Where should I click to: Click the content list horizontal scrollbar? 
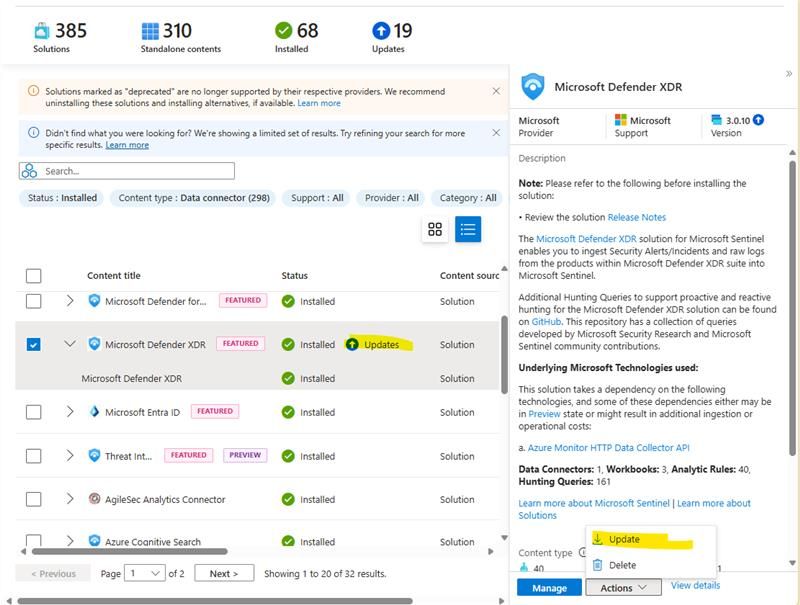coord(130,551)
